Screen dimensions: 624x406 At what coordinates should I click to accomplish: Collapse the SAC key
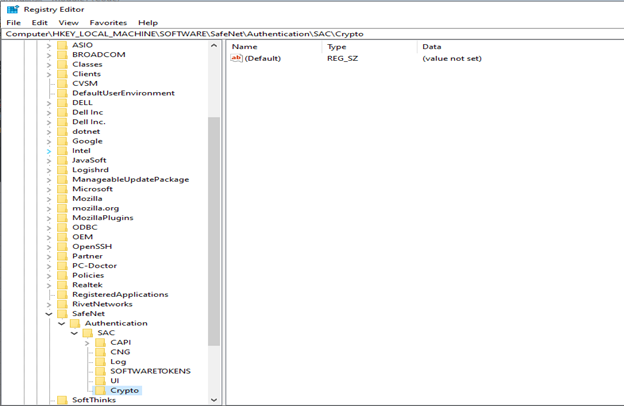point(74,333)
